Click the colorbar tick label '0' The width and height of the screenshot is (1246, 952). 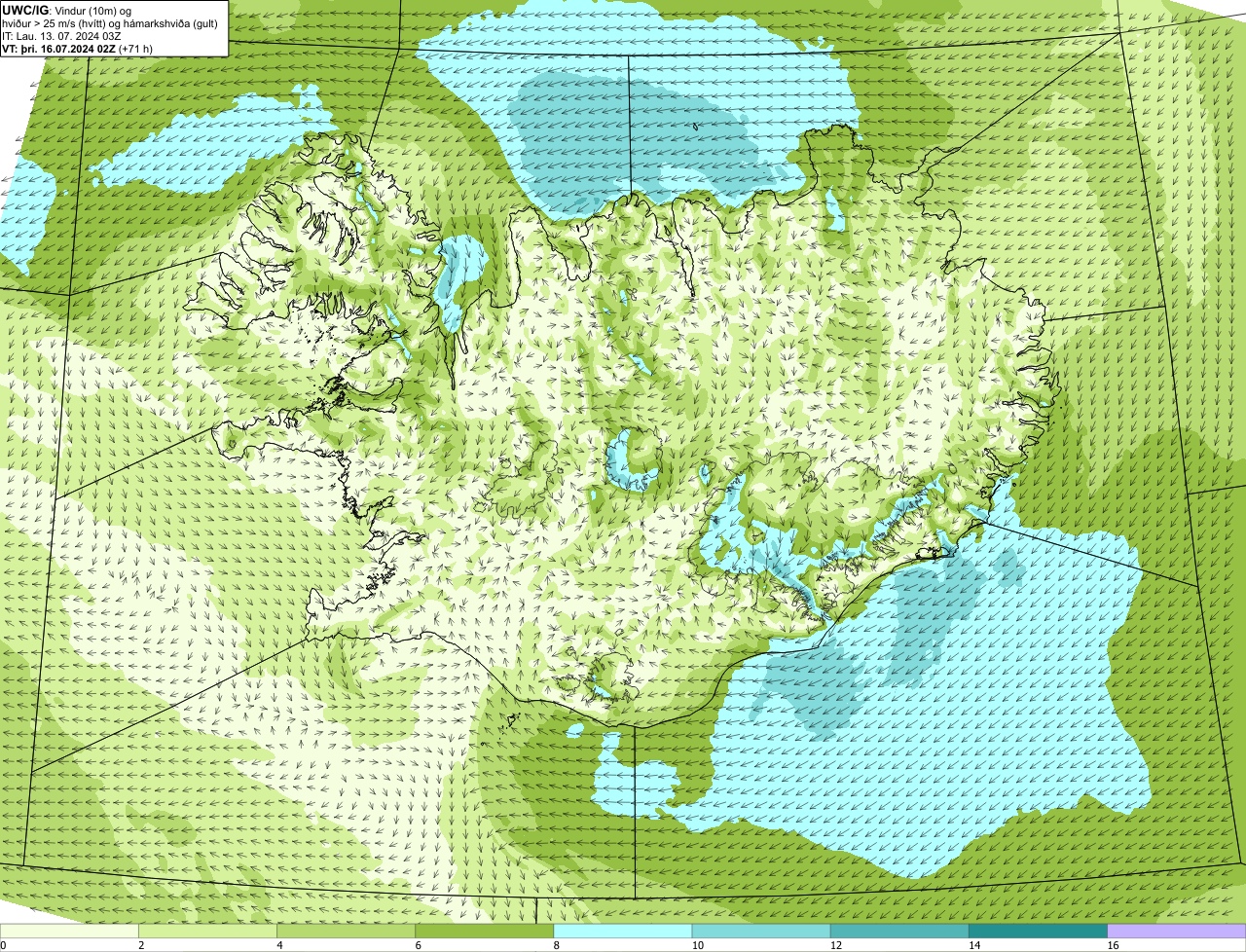coord(3,945)
